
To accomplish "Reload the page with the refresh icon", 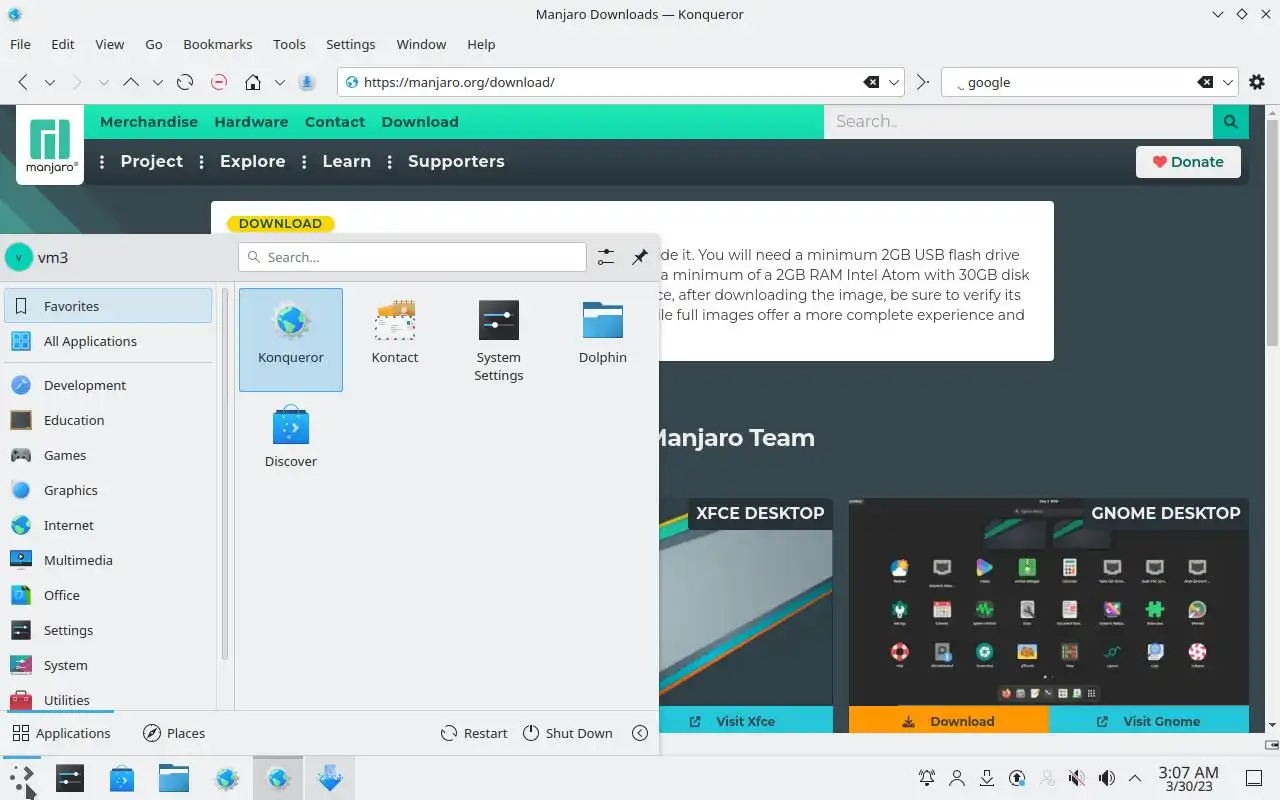I will click(x=185, y=82).
